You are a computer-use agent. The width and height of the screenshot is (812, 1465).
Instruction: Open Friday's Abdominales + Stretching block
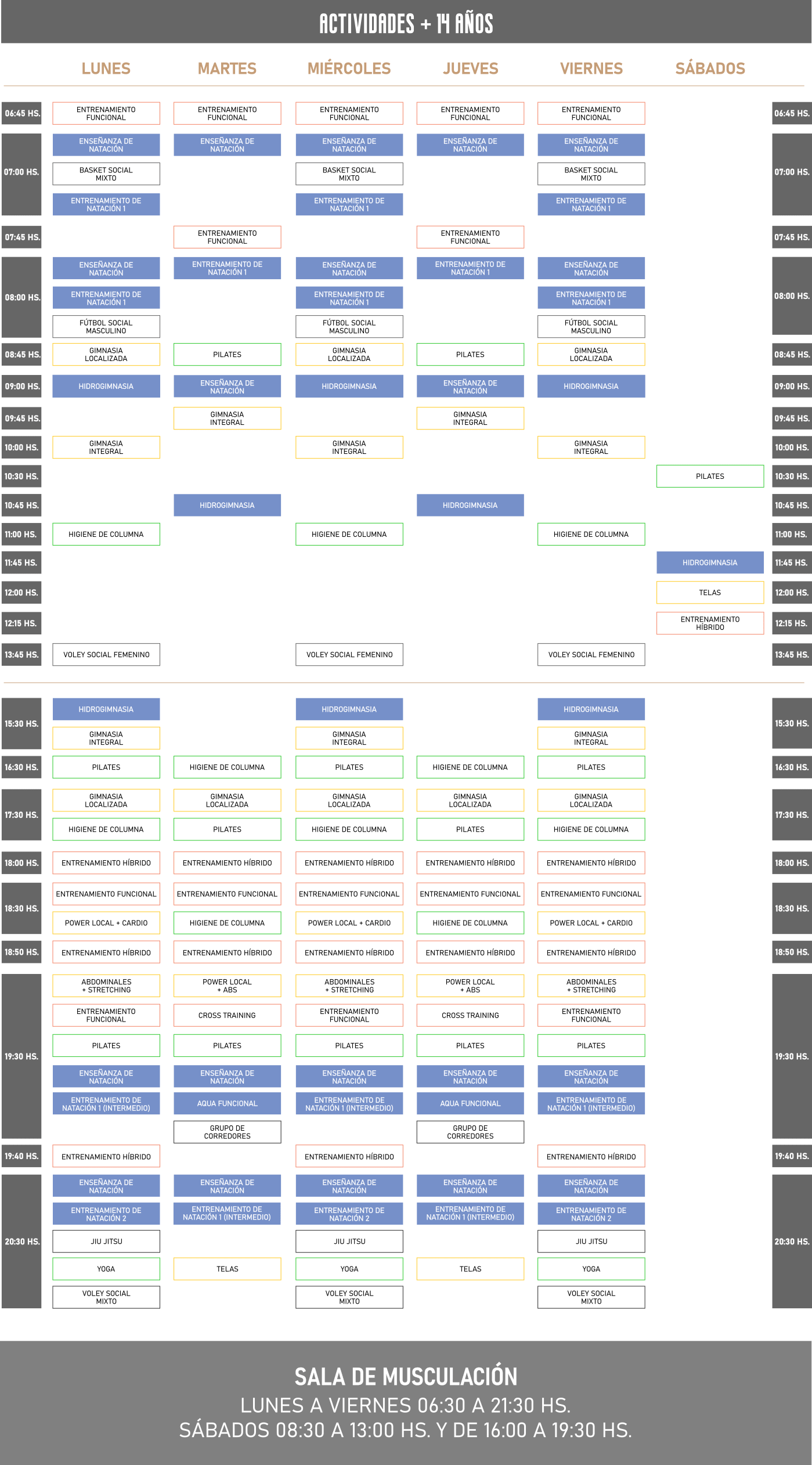(x=591, y=986)
